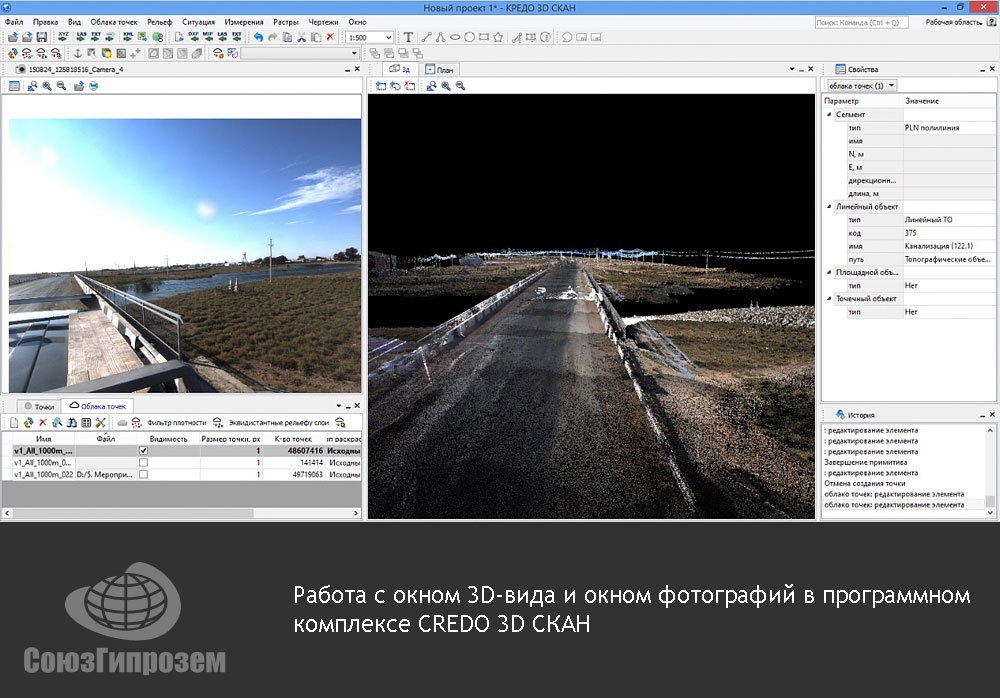This screenshot has height=698, width=1000.
Task: Open the 3D view panel options arrow
Action: pos(792,69)
